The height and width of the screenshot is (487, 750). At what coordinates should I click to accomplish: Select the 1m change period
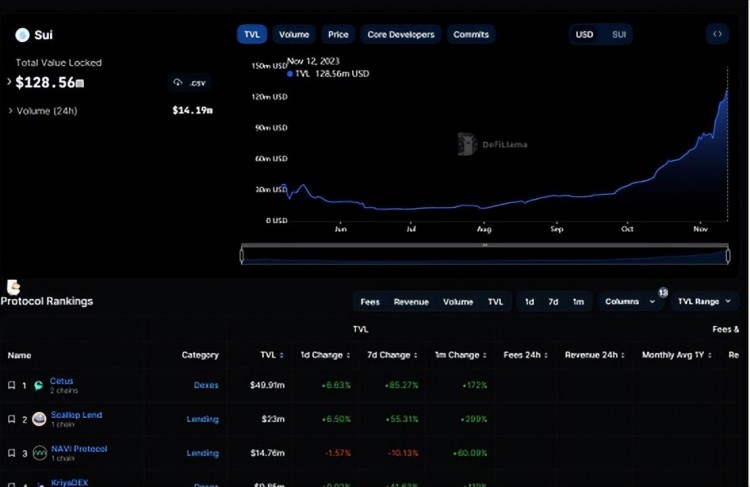click(578, 302)
